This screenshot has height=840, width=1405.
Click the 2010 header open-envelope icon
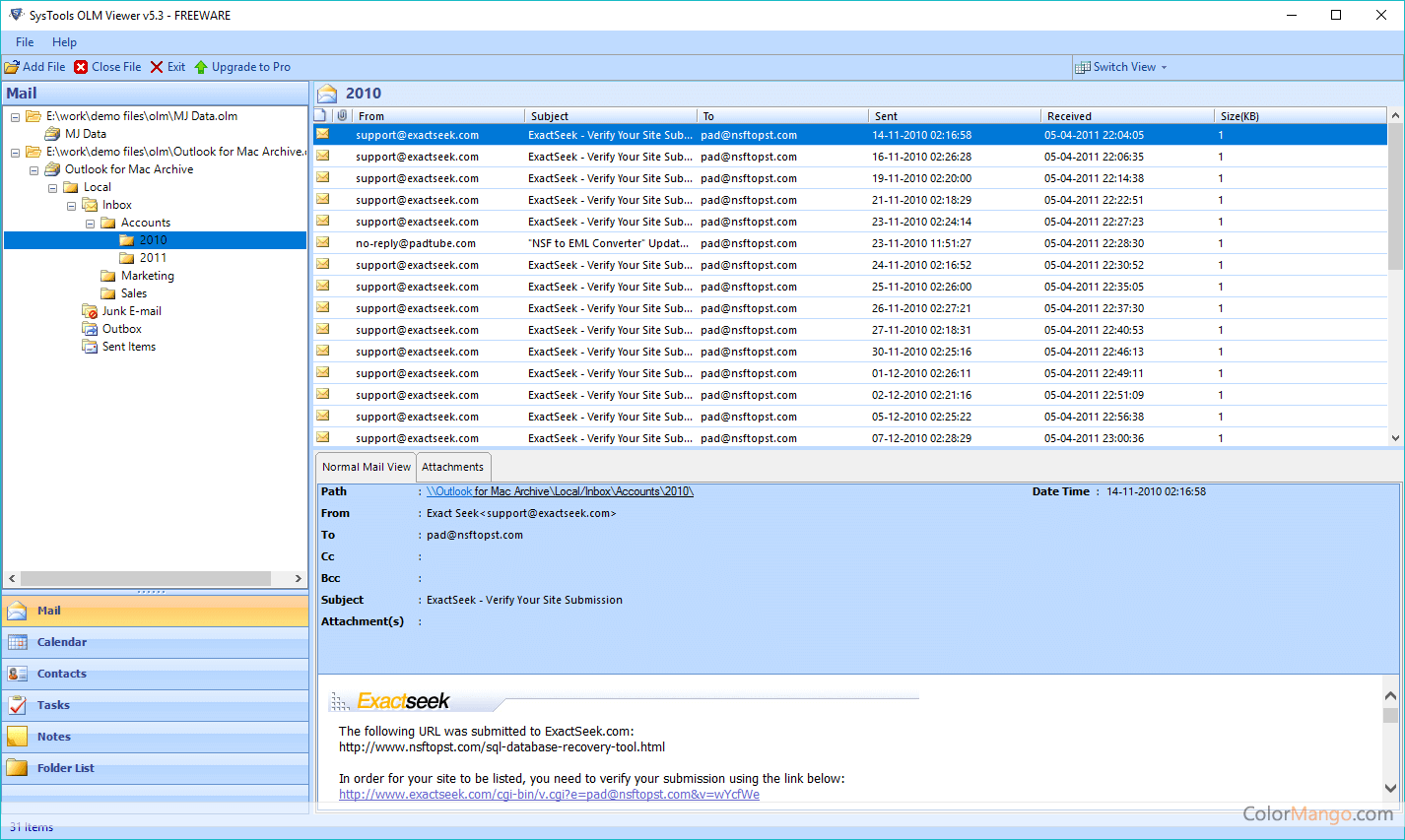click(327, 94)
